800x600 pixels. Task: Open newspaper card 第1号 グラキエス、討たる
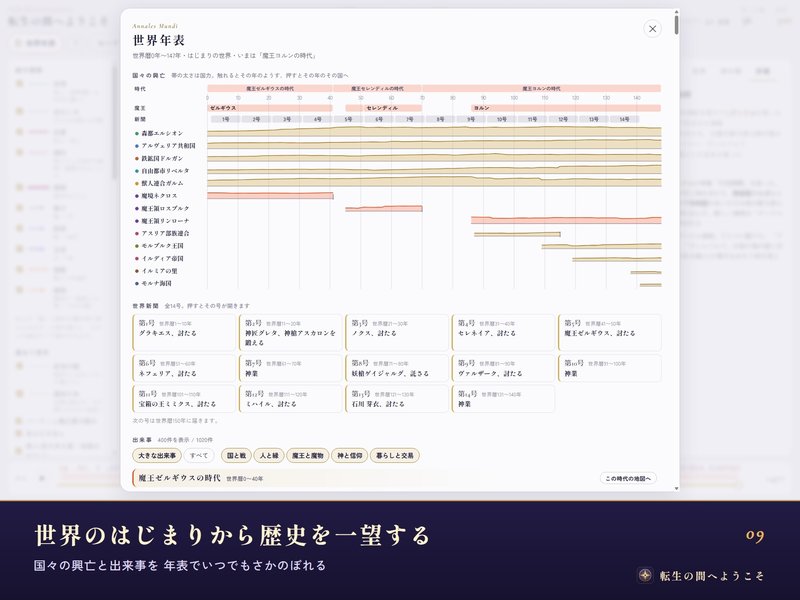[184, 333]
